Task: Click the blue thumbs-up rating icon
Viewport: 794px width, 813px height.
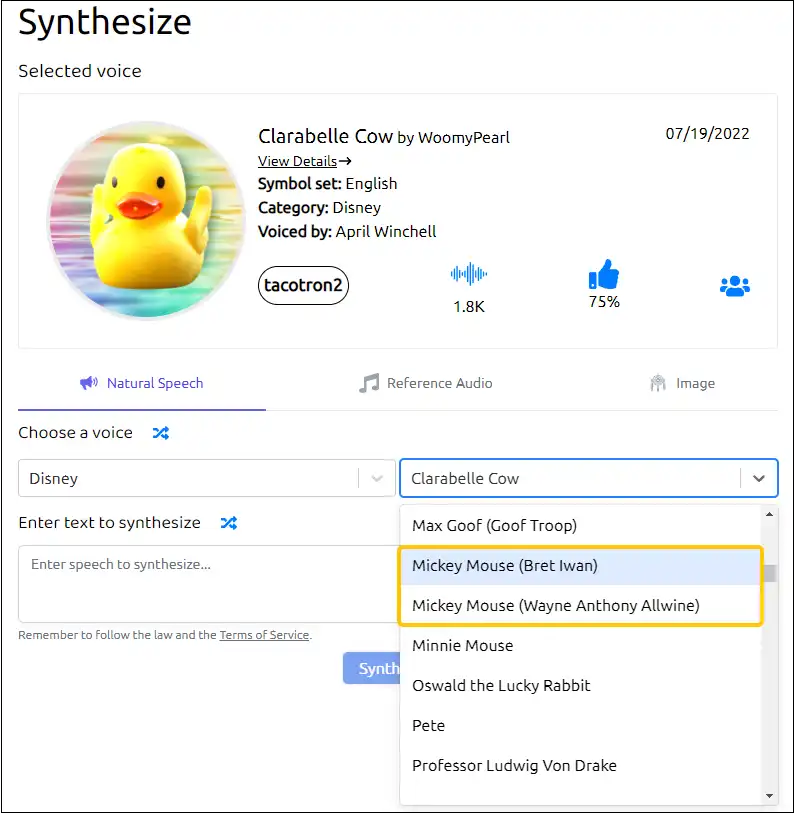Action: tap(604, 274)
